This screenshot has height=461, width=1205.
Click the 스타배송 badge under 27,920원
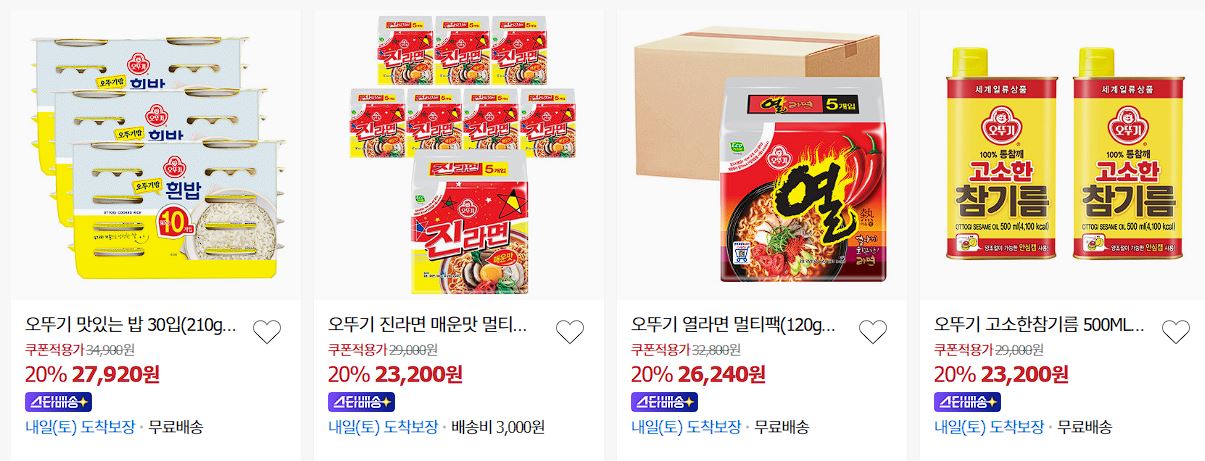[x=58, y=402]
